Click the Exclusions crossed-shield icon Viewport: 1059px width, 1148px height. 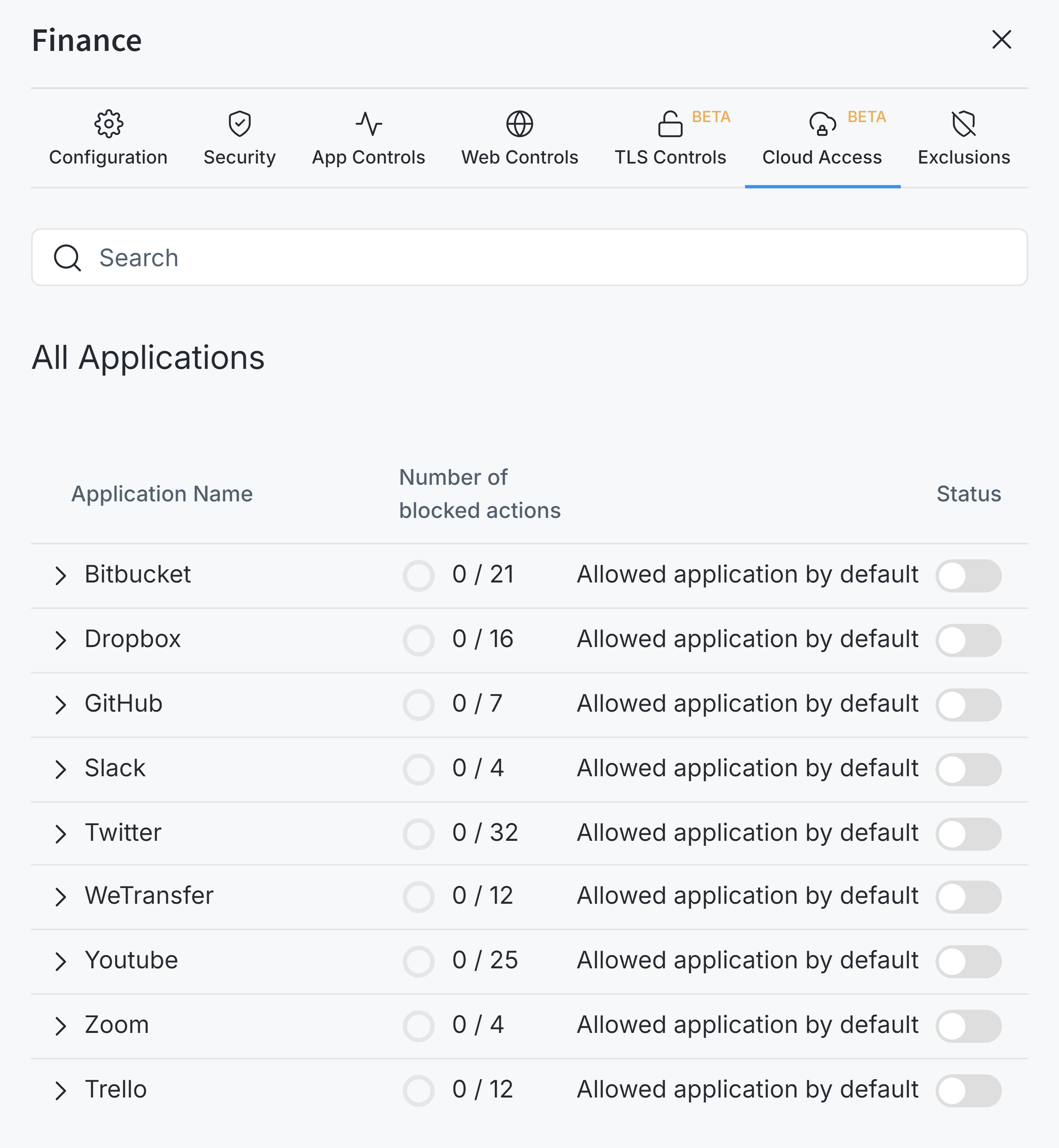[x=964, y=124]
